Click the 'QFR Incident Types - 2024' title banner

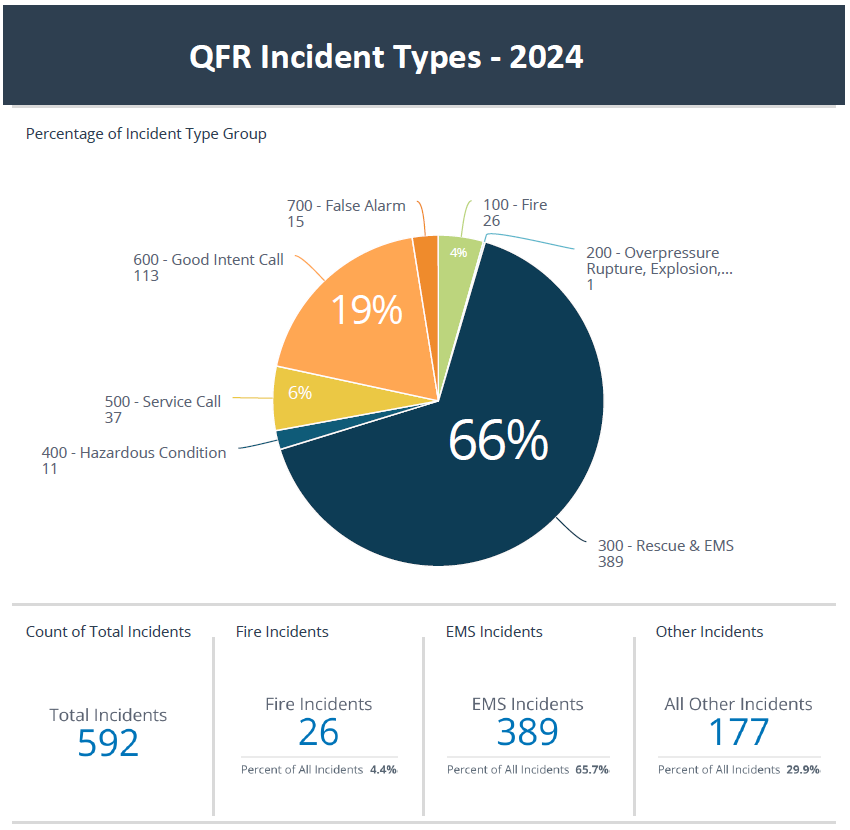tap(386, 57)
